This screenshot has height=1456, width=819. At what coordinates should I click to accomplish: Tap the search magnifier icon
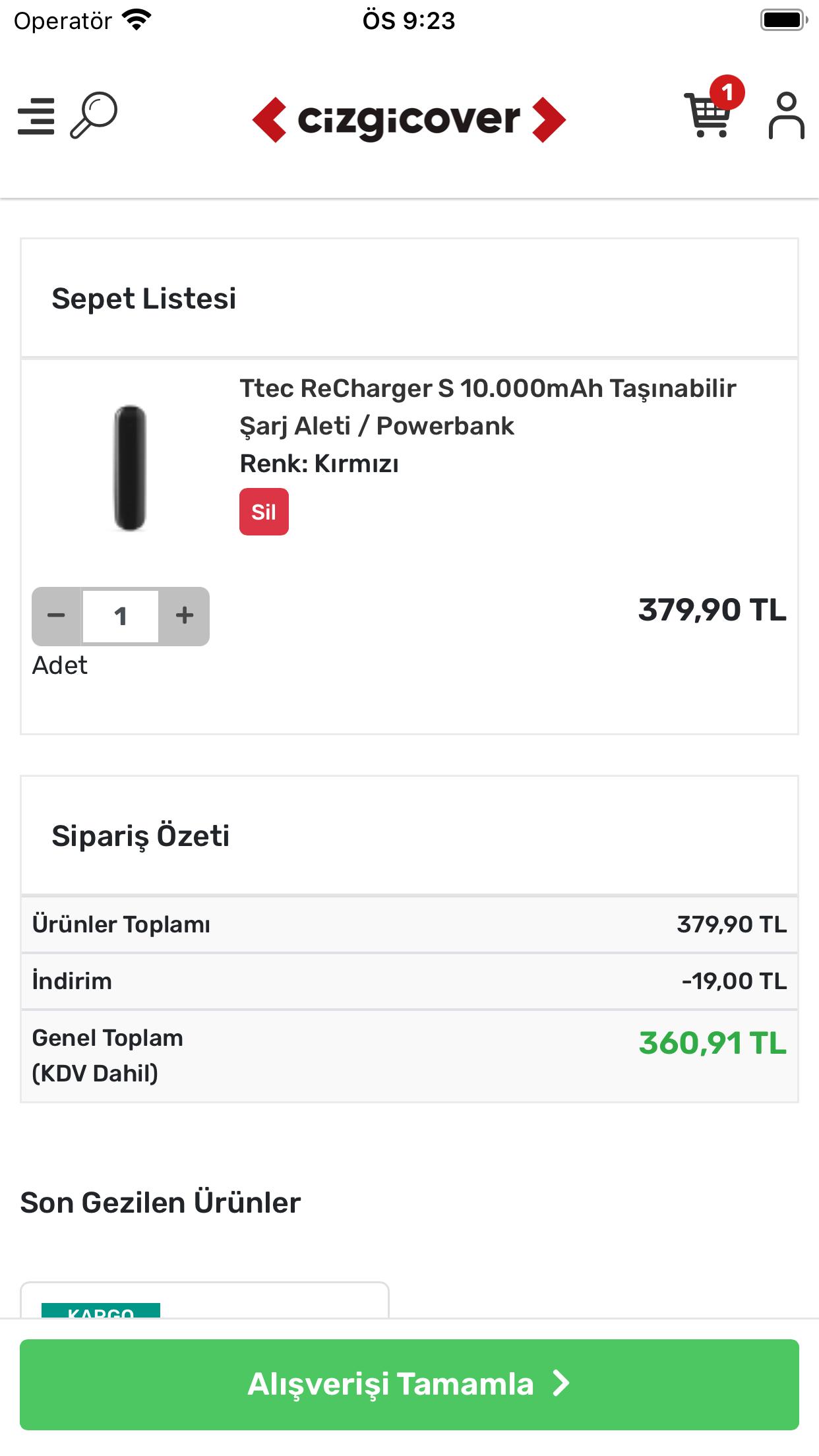point(94,115)
